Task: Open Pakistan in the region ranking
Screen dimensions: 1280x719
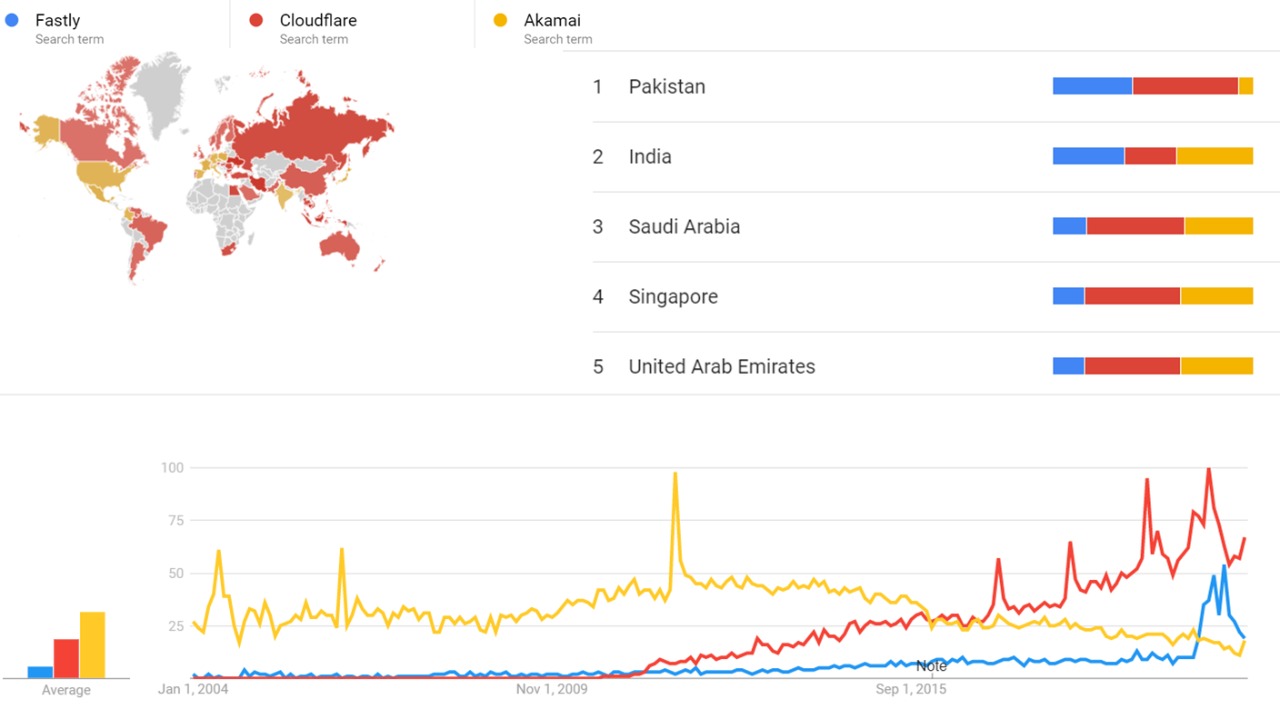Action: 667,87
